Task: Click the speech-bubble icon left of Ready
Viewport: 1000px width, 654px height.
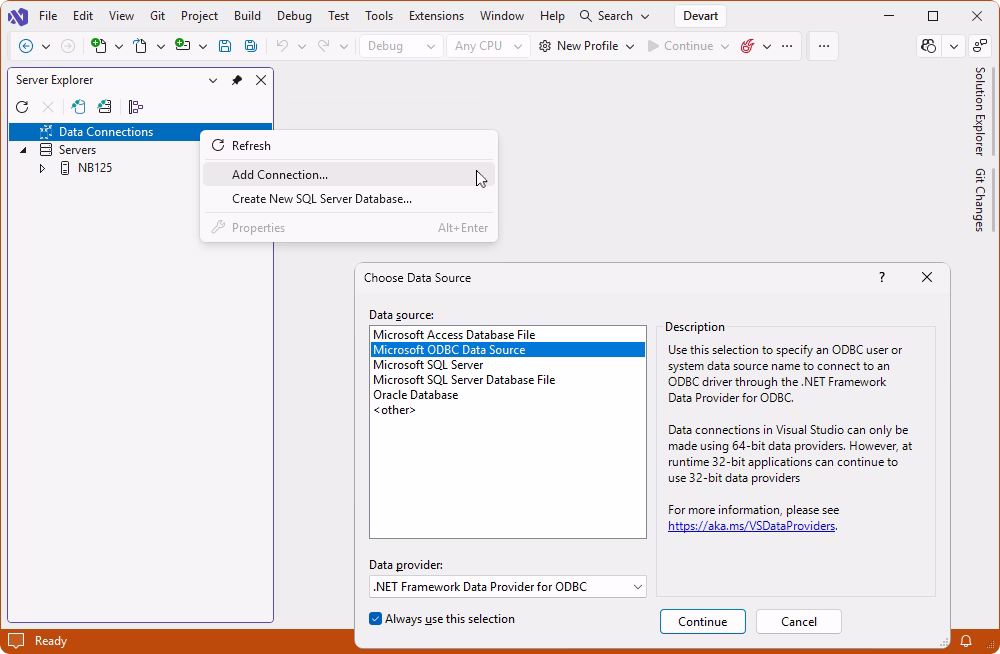Action: pyautogui.click(x=16, y=641)
